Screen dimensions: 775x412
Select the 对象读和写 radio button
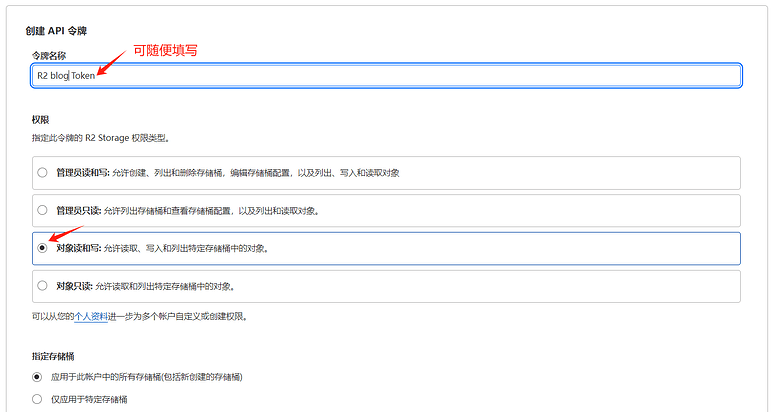[42, 248]
